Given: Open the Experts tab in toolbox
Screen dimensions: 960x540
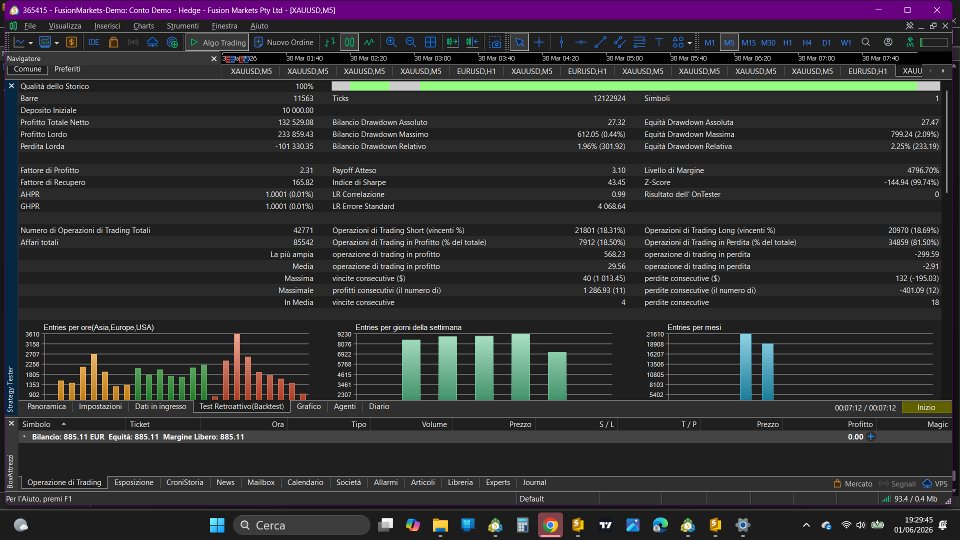Looking at the screenshot, I should point(498,482).
